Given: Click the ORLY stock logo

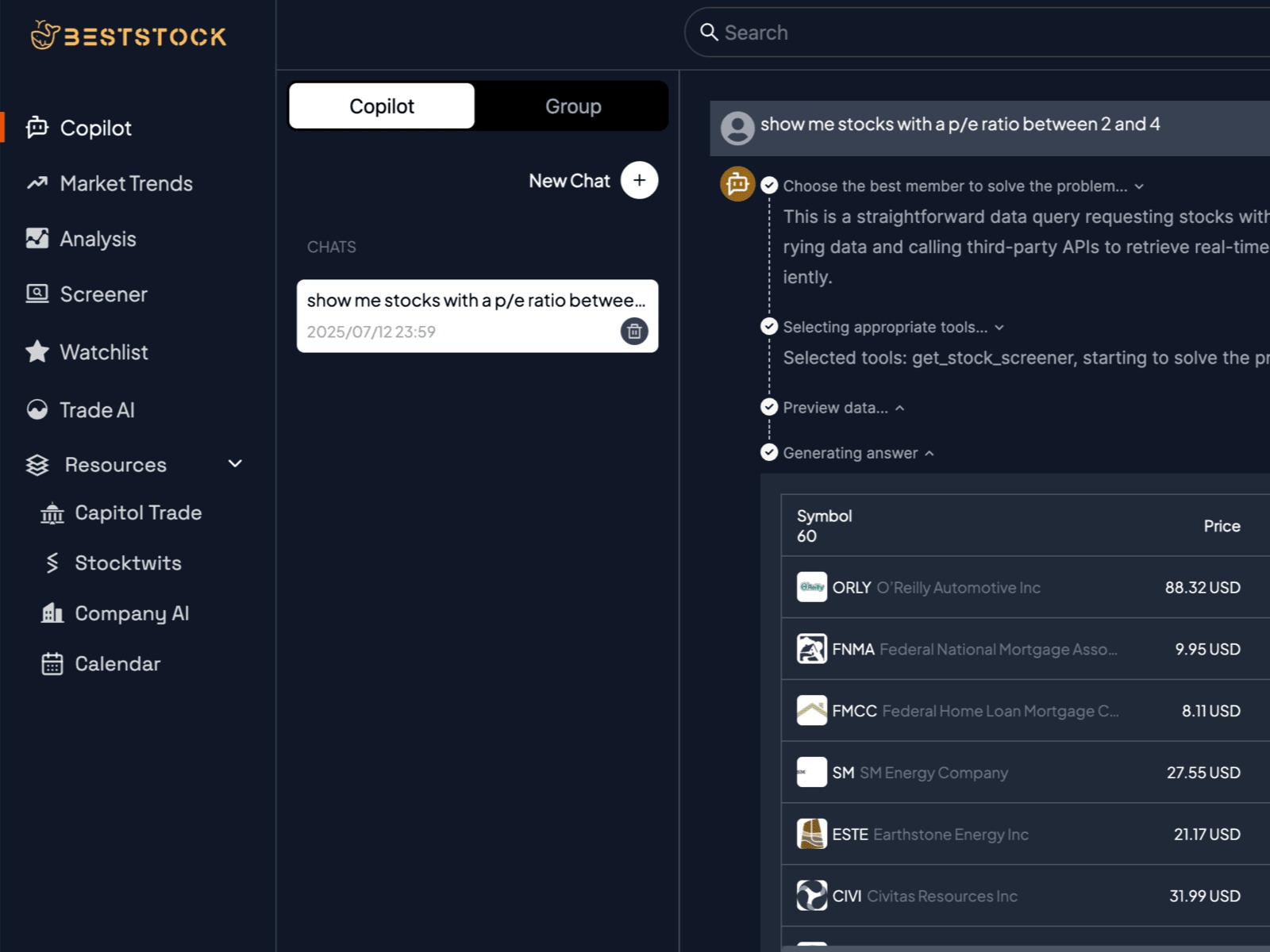Looking at the screenshot, I should pyautogui.click(x=811, y=587).
